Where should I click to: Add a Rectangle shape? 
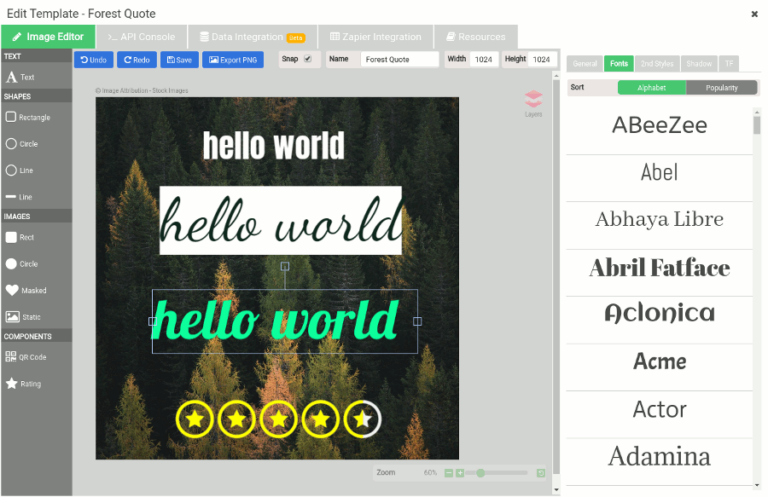(28, 117)
